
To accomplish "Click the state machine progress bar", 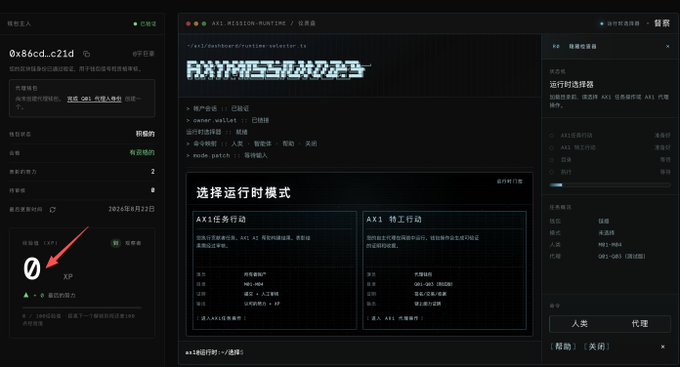I will pos(610,185).
